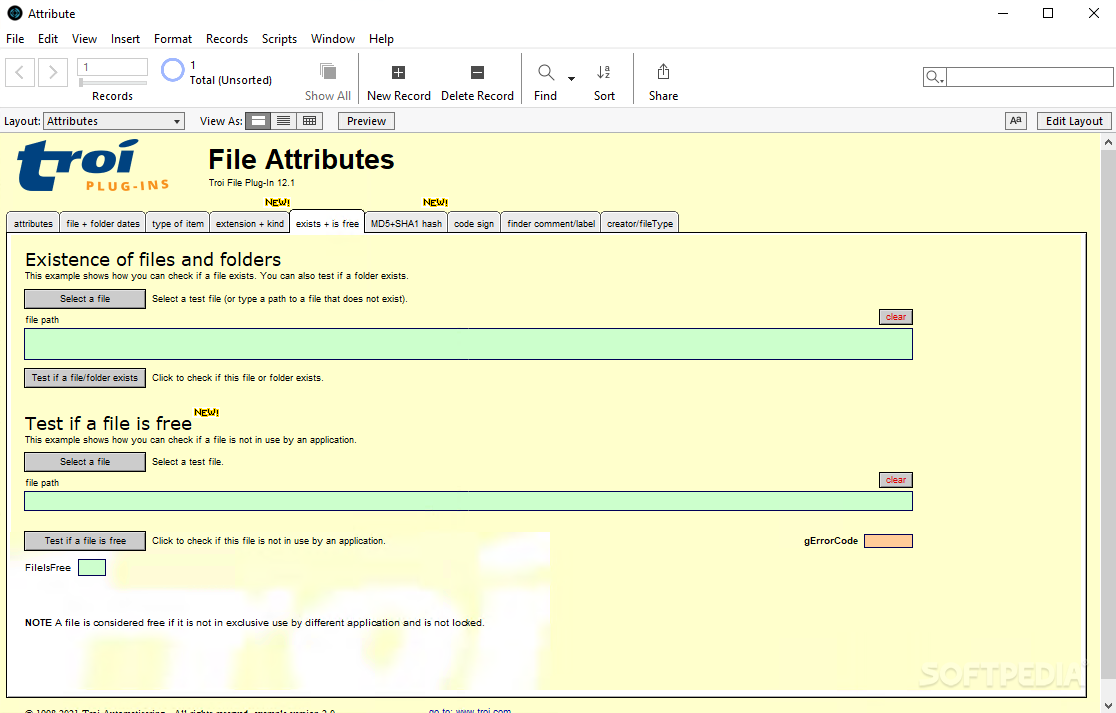Open the File menu
The height and width of the screenshot is (713, 1116).
pos(15,39)
